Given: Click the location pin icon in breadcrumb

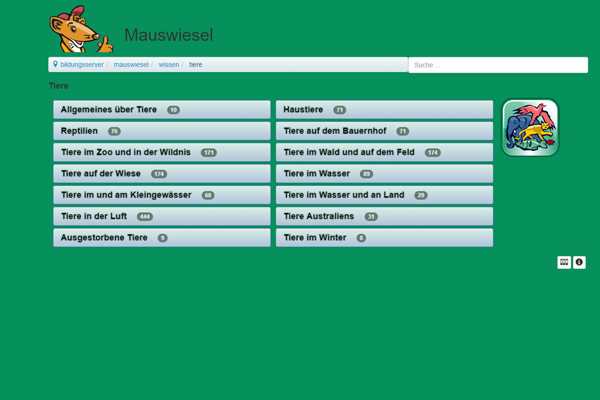Looking at the screenshot, I should pyautogui.click(x=55, y=64).
